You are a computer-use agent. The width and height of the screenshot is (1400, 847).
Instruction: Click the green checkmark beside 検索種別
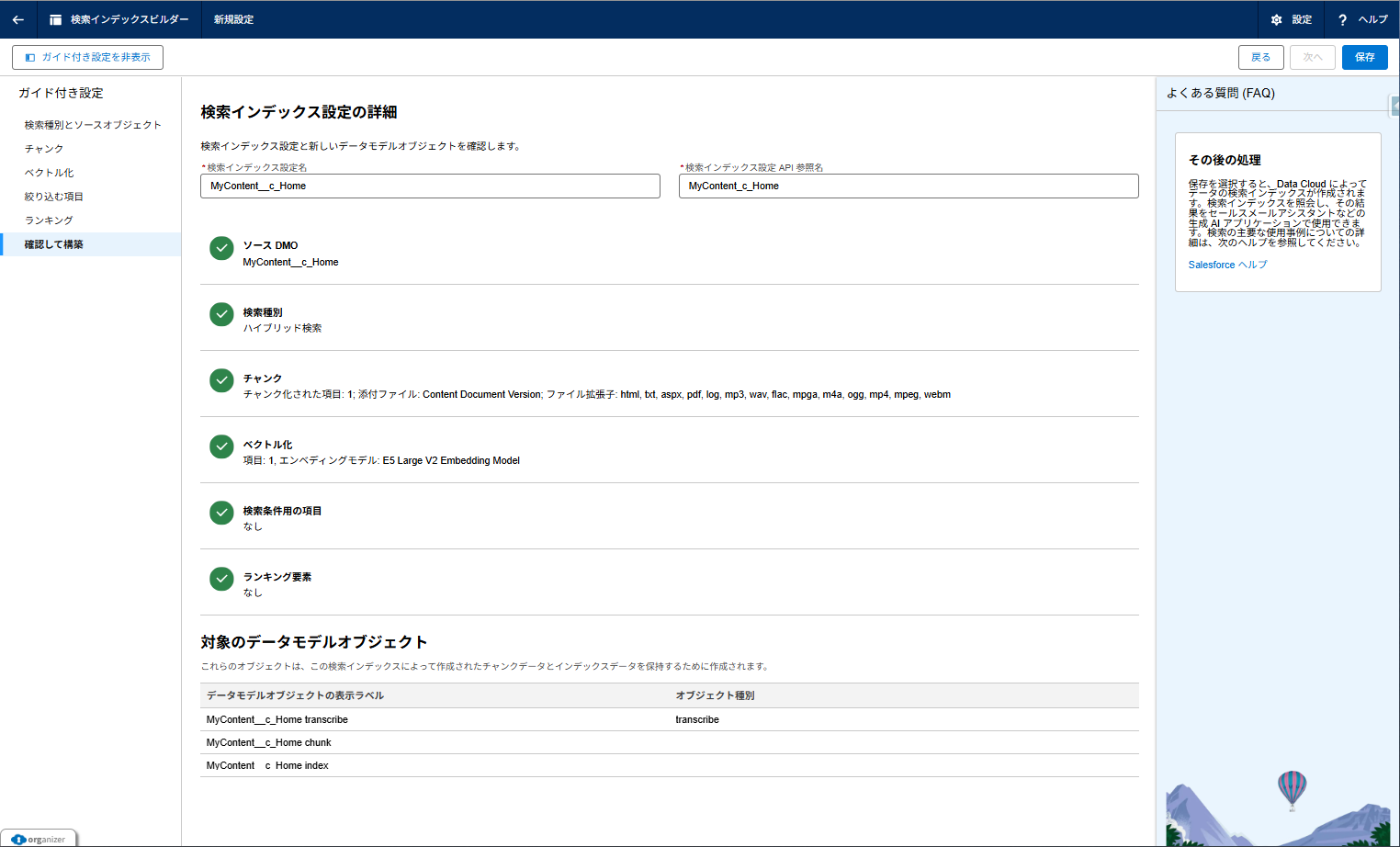tap(221, 314)
